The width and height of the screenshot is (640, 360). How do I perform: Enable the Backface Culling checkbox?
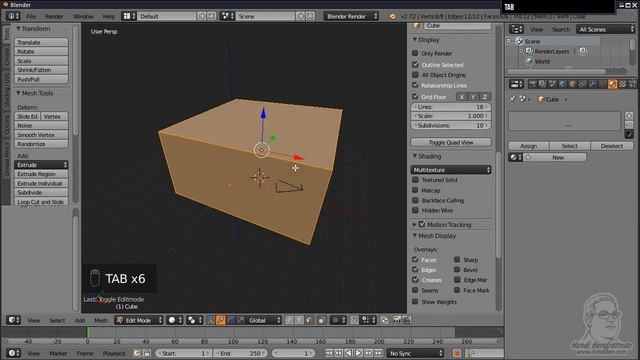tap(415, 200)
